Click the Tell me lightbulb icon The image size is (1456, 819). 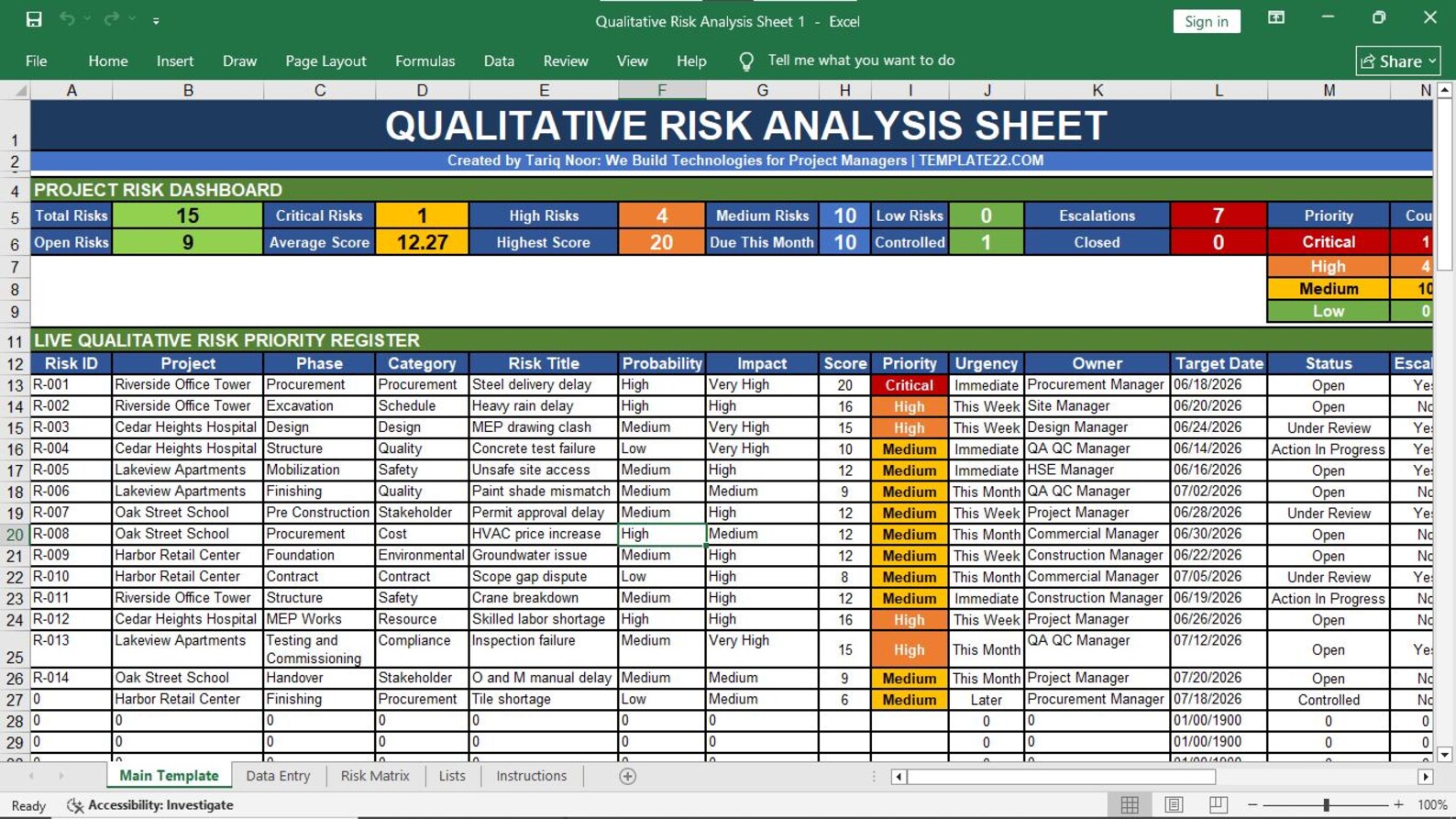coord(746,61)
